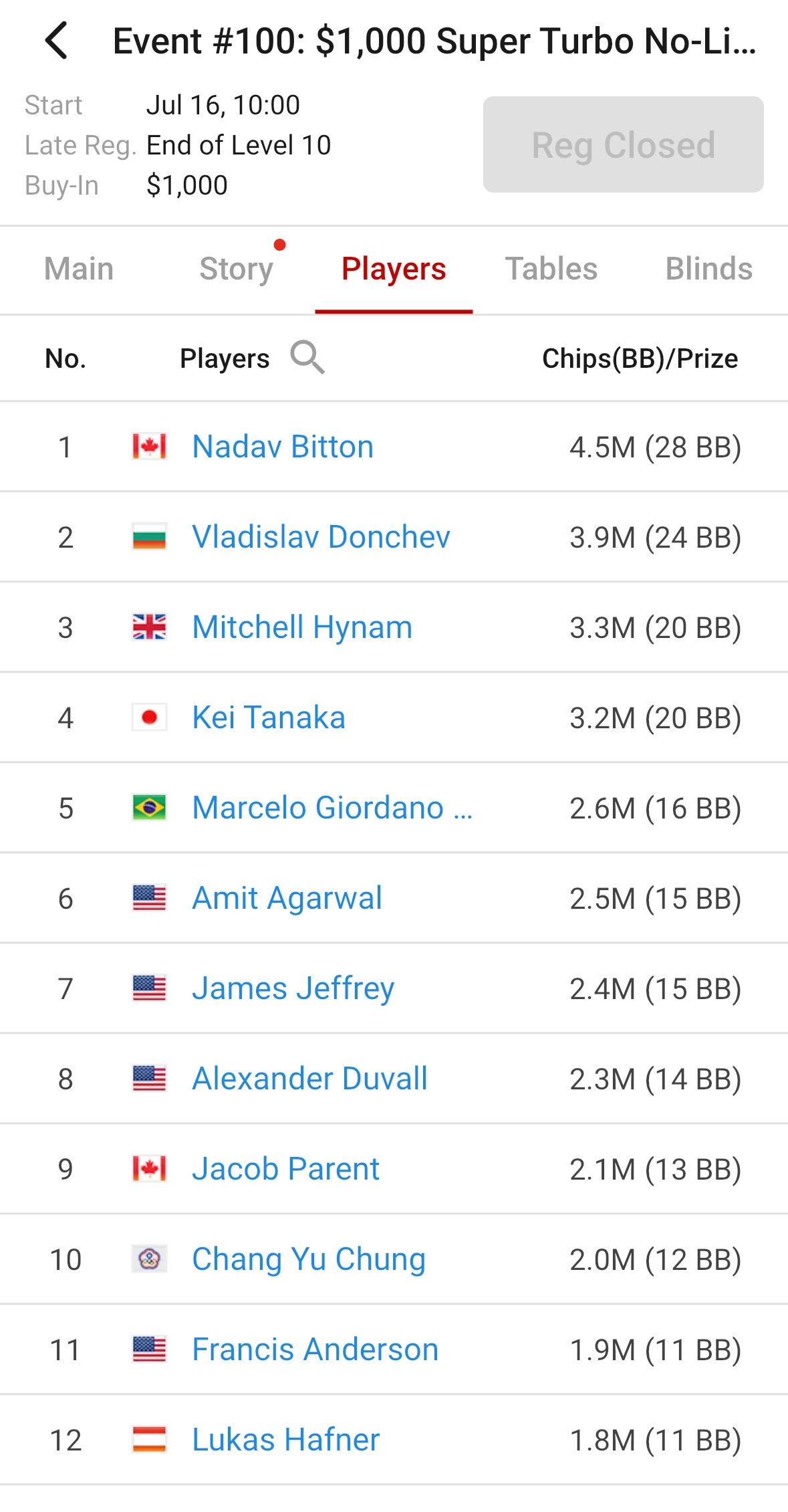Tap the UK flag beside Mitchell Hynam
788x1512 pixels.
[x=149, y=627]
